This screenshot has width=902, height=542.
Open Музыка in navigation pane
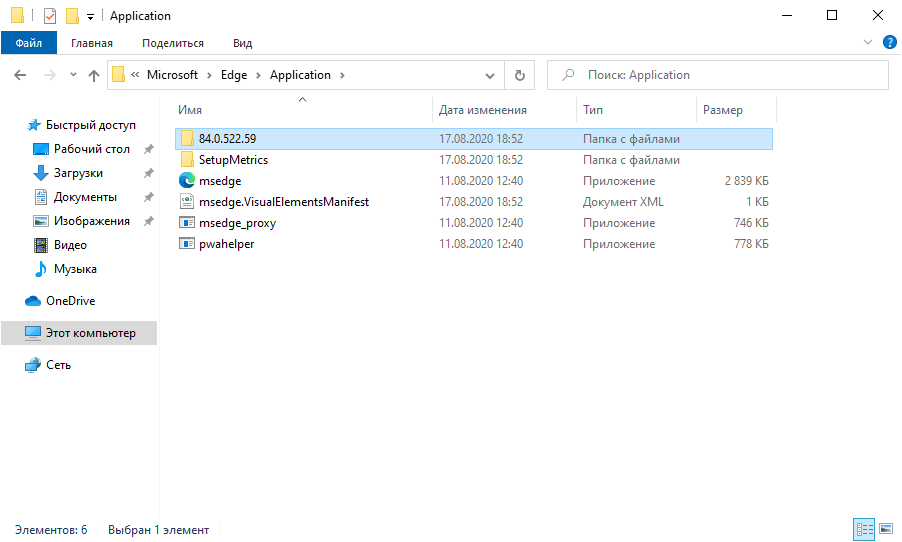click(x=75, y=269)
